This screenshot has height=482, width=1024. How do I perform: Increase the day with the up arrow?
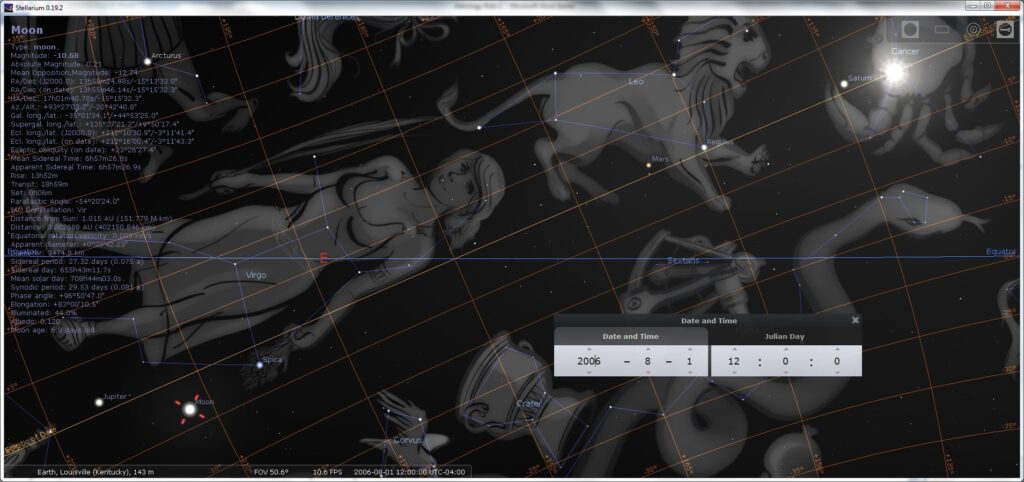689,349
